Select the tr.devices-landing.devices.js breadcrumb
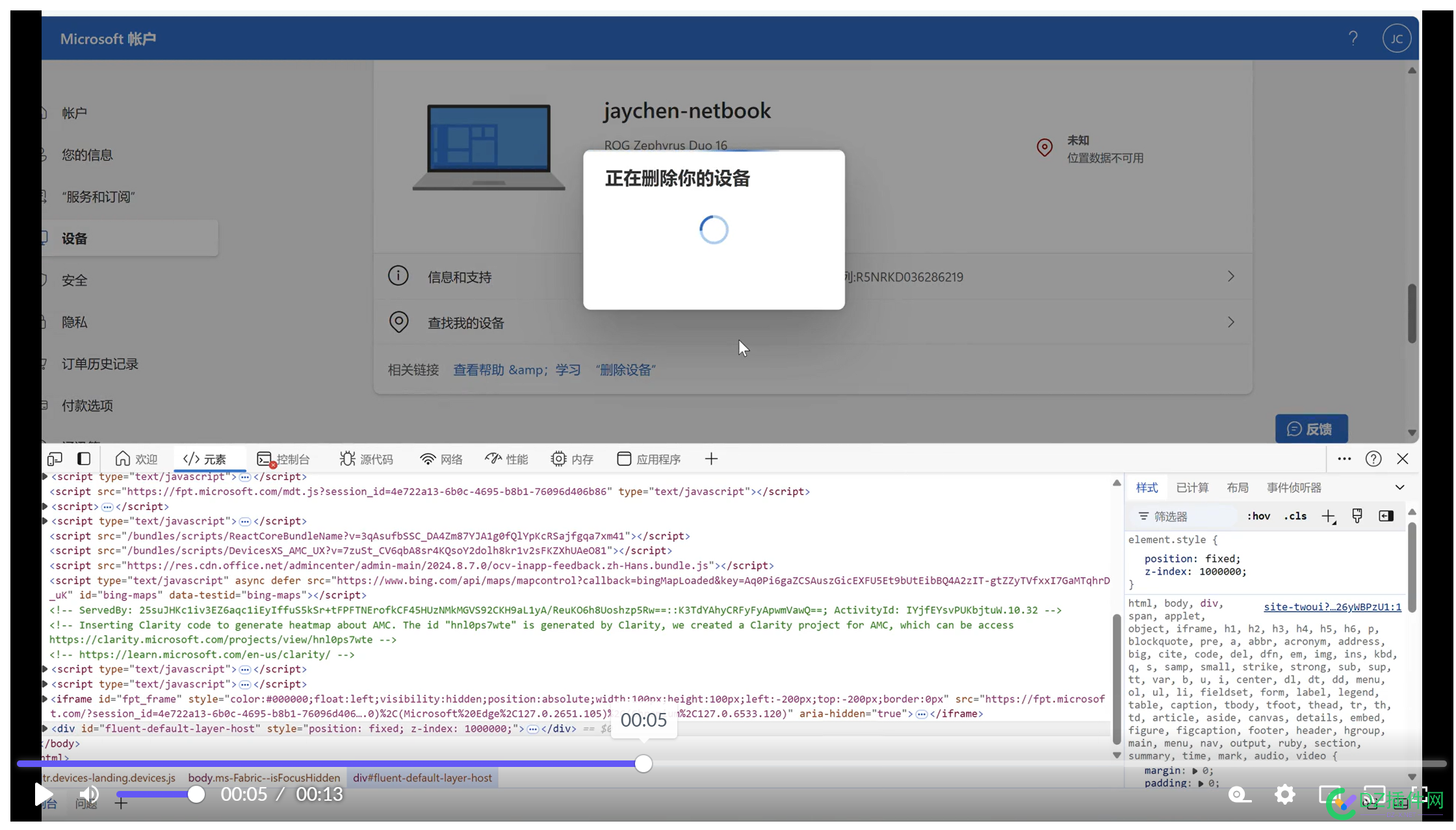The width and height of the screenshot is (1456, 830). 109,777
